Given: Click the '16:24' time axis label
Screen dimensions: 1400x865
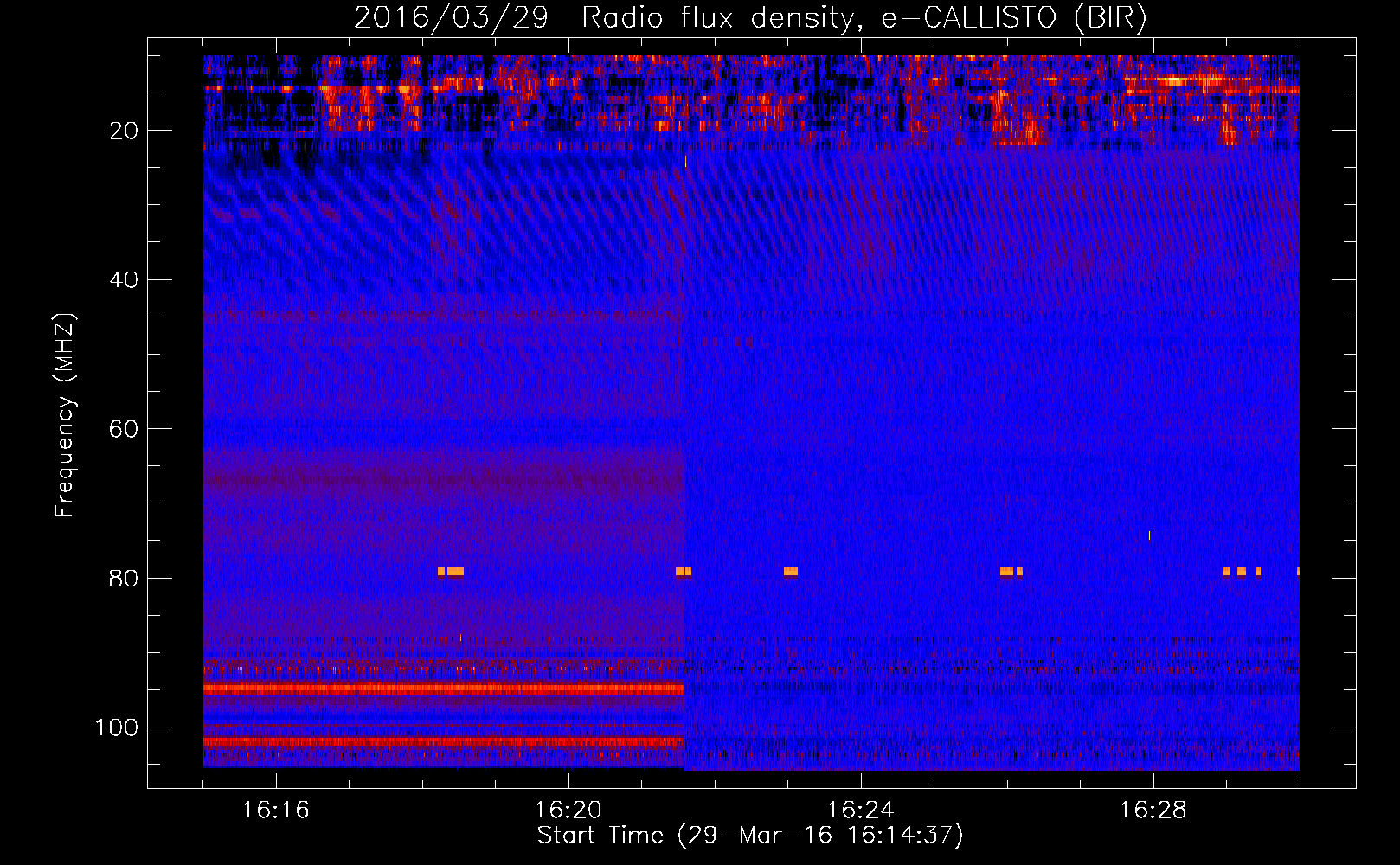Looking at the screenshot, I should point(860,811).
